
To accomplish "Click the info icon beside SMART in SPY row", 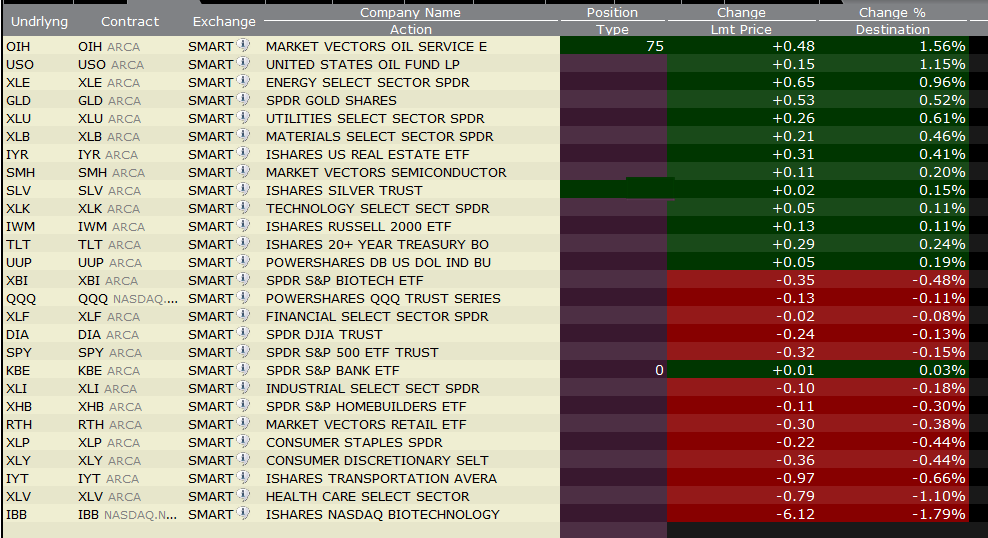I will 243,352.
